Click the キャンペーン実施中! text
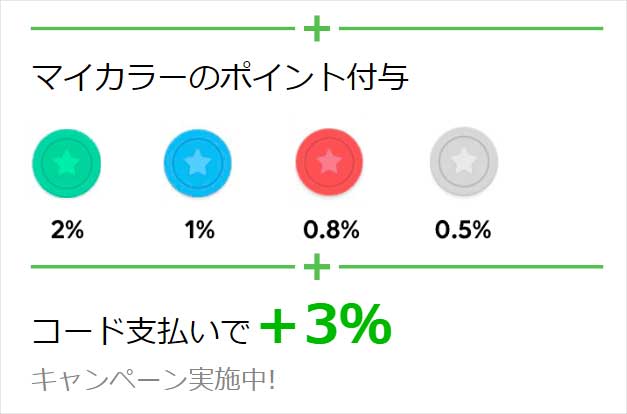This screenshot has height=414, width=627. pos(154,379)
